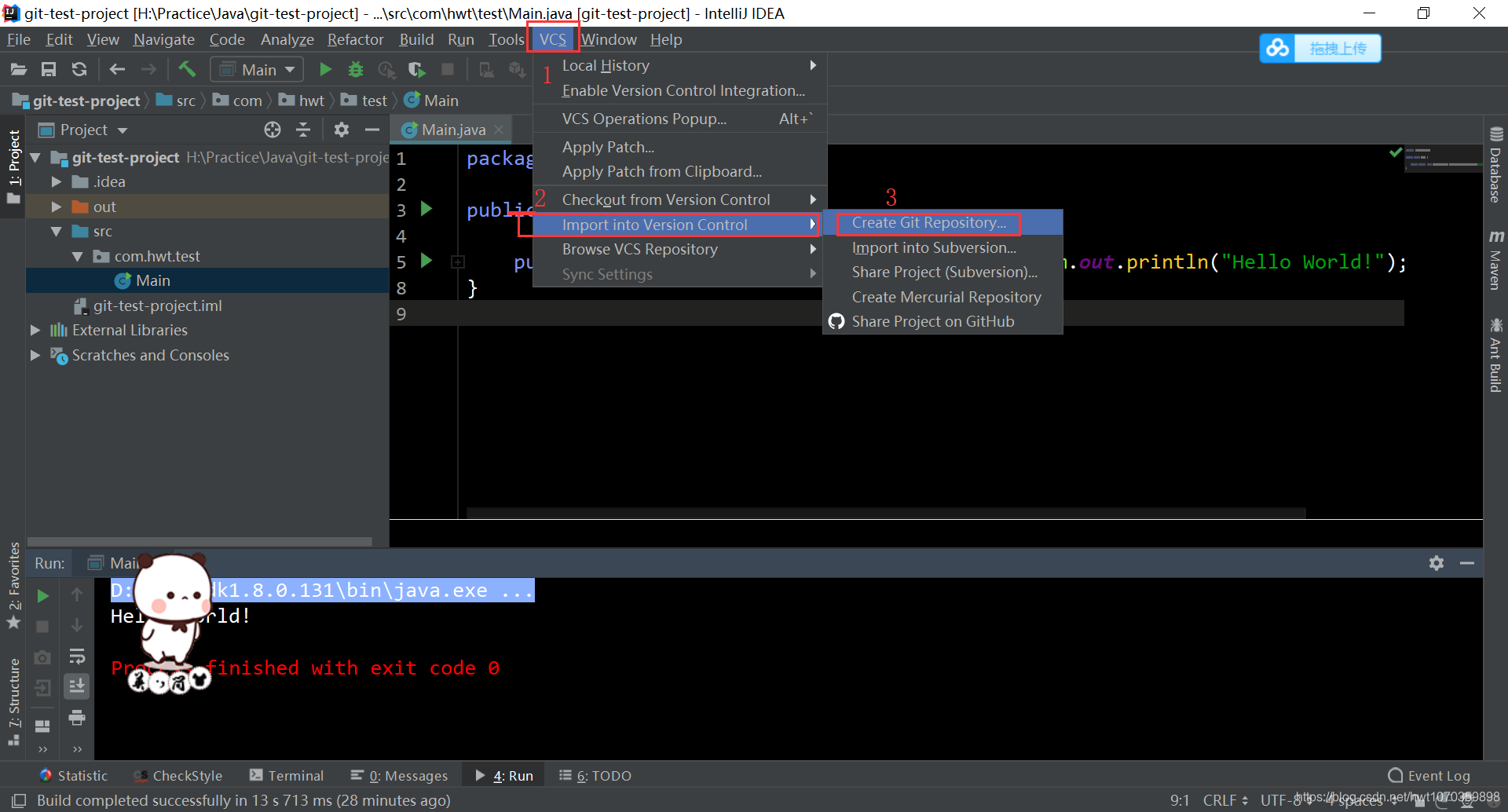The image size is (1508, 812).
Task: Collapse the src folder
Action: (x=57, y=232)
